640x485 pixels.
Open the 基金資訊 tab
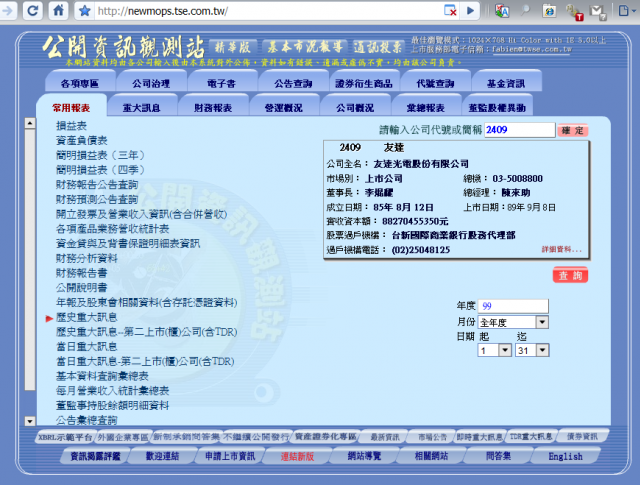[x=506, y=83]
